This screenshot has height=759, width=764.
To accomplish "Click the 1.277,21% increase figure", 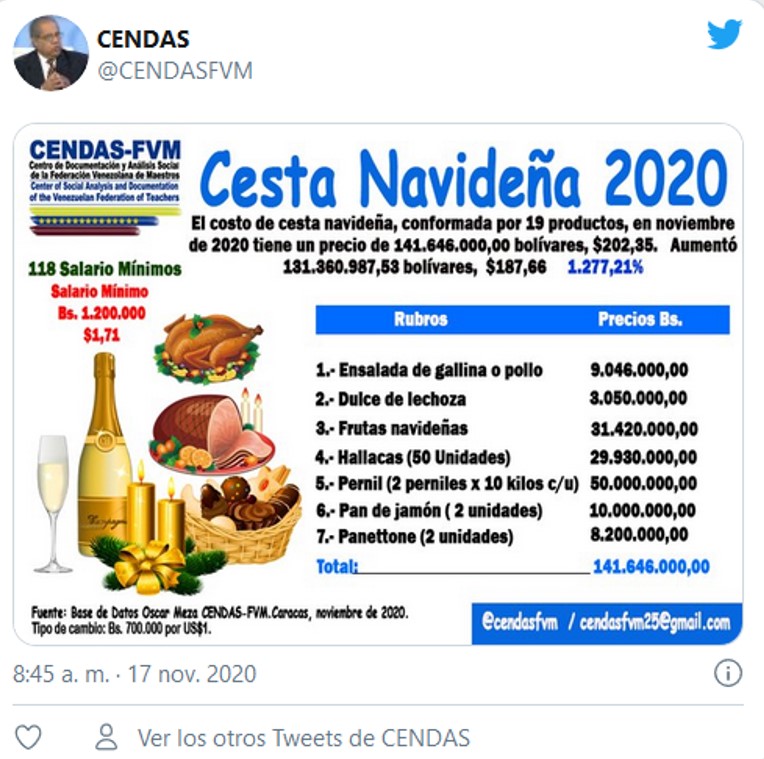I will point(605,267).
